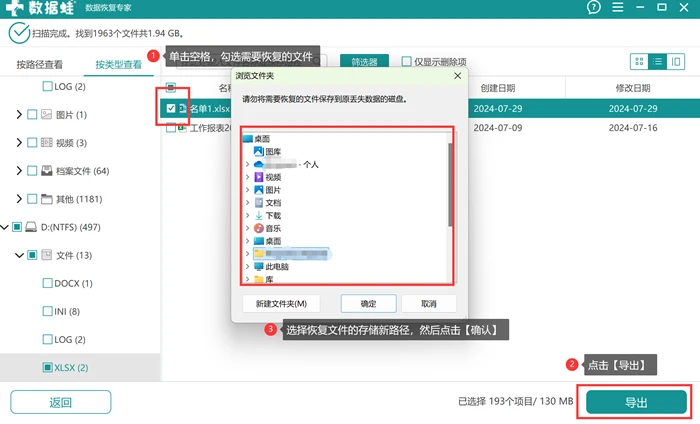Tick the 视频 (3) category checkbox
The height and width of the screenshot is (424, 700).
pos(32,143)
